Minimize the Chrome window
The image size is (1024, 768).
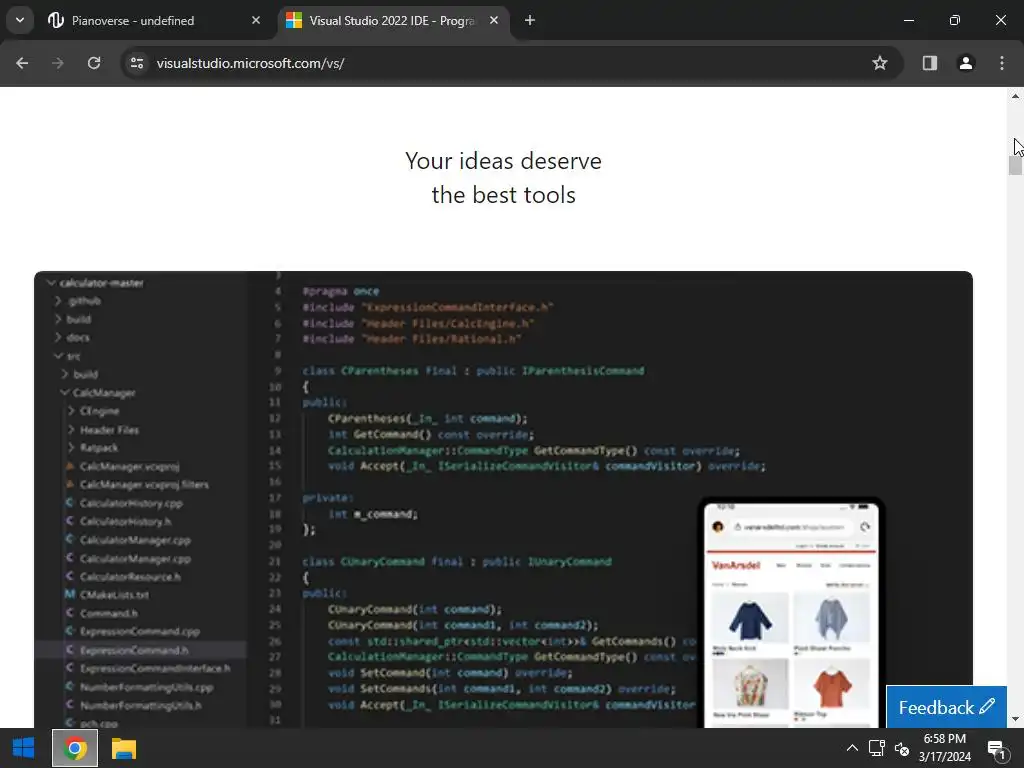pos(908,20)
